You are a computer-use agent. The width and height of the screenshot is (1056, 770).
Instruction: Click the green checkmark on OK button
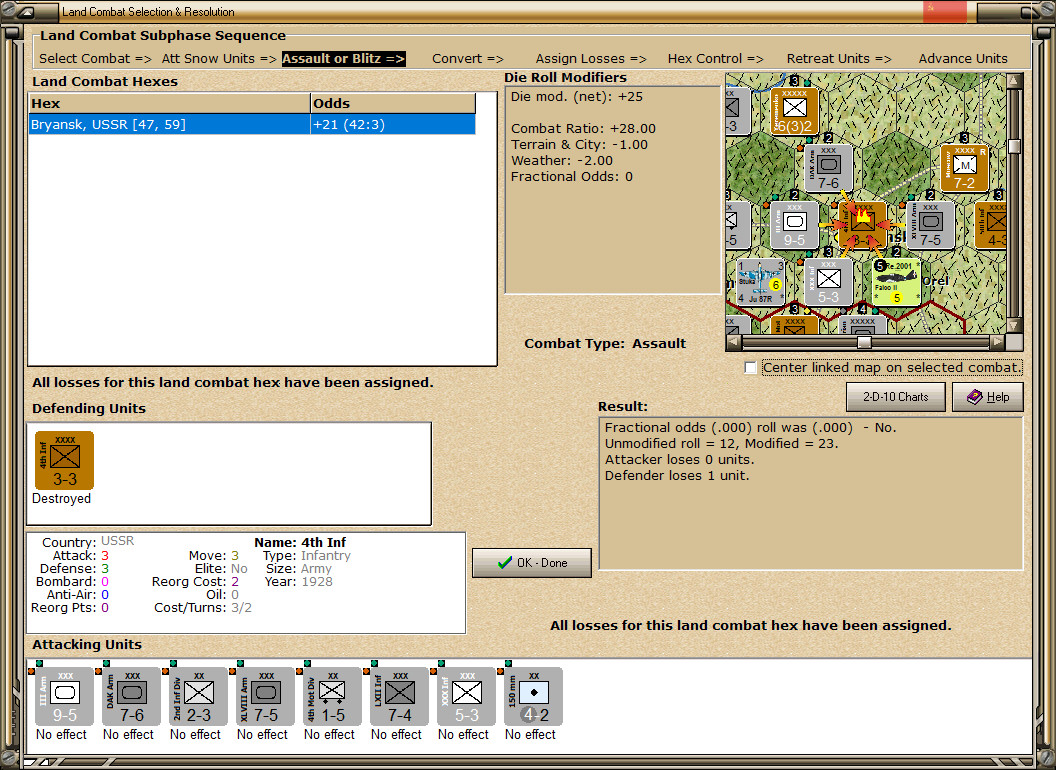pyautogui.click(x=504, y=563)
